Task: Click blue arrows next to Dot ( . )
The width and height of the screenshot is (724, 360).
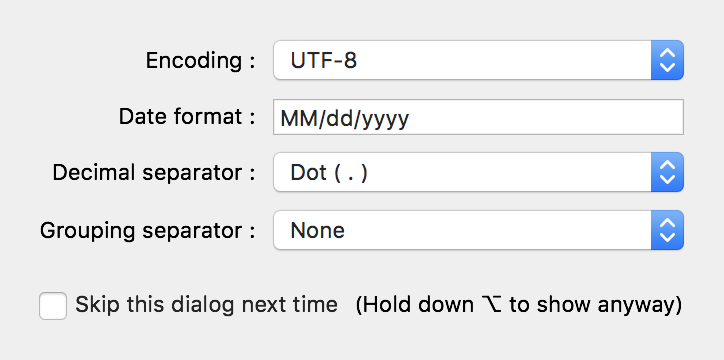Action: point(667,172)
